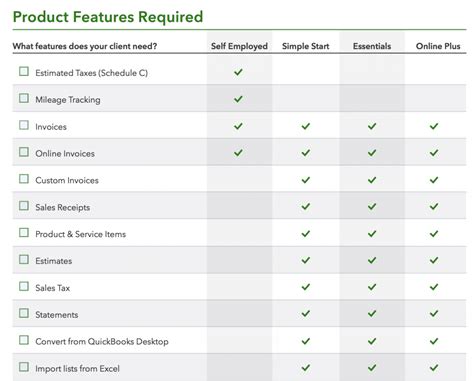Click Self Employed checkmark for Estimated Taxes
The image size is (474, 381).
click(x=238, y=72)
